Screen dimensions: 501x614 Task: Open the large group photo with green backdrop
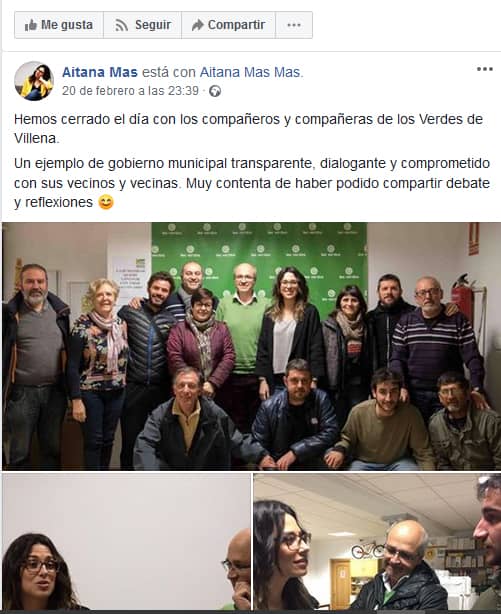tap(251, 346)
